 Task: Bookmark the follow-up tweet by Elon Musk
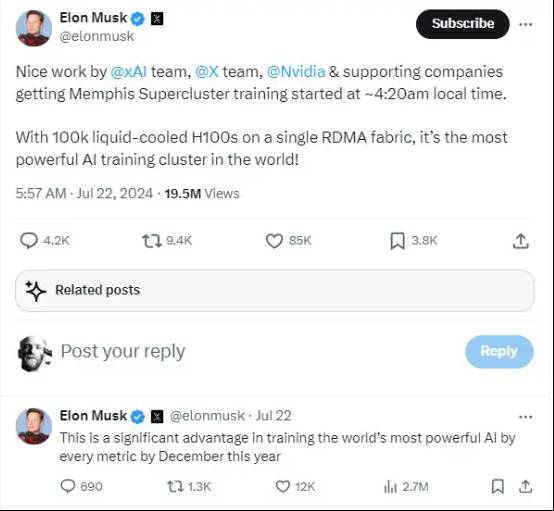coord(497,487)
